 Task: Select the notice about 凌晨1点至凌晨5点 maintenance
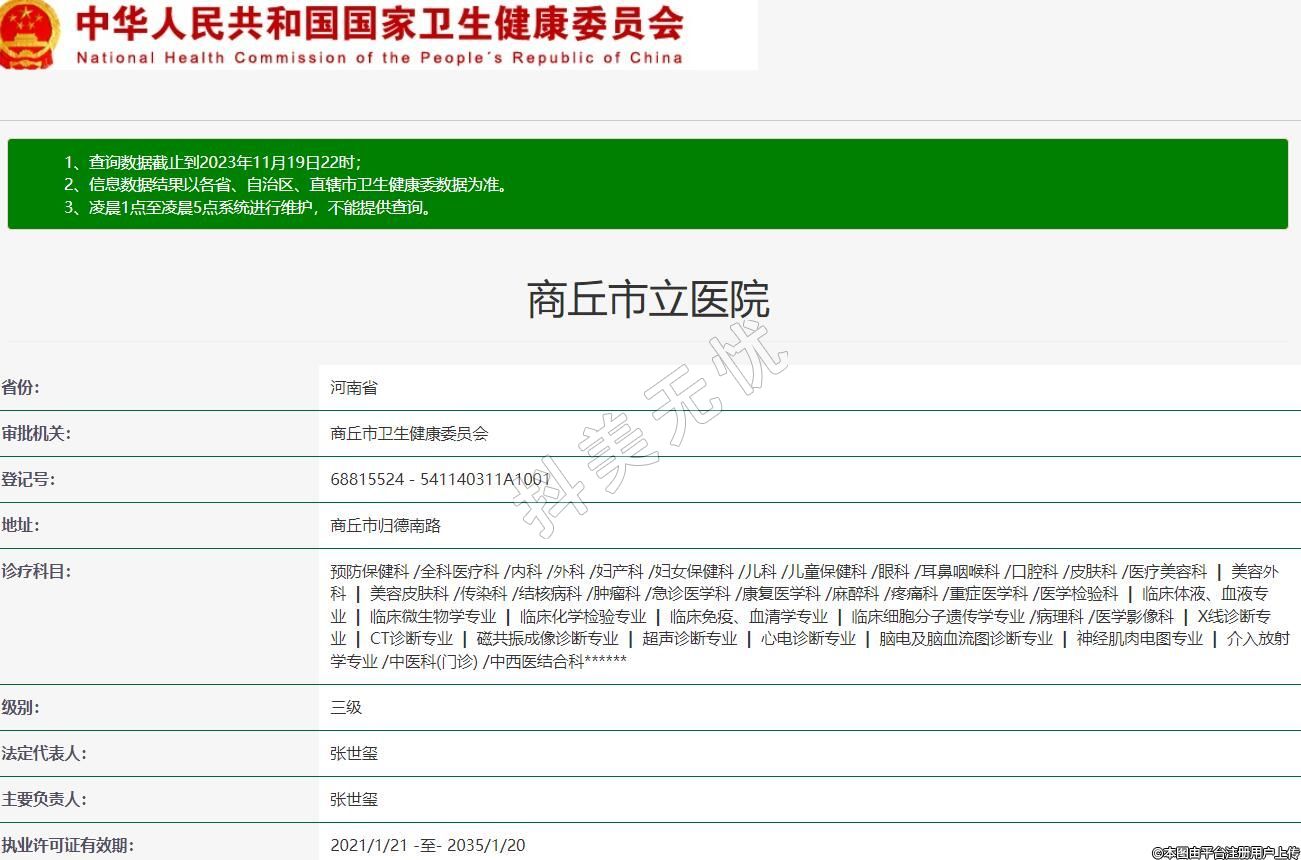(261, 208)
